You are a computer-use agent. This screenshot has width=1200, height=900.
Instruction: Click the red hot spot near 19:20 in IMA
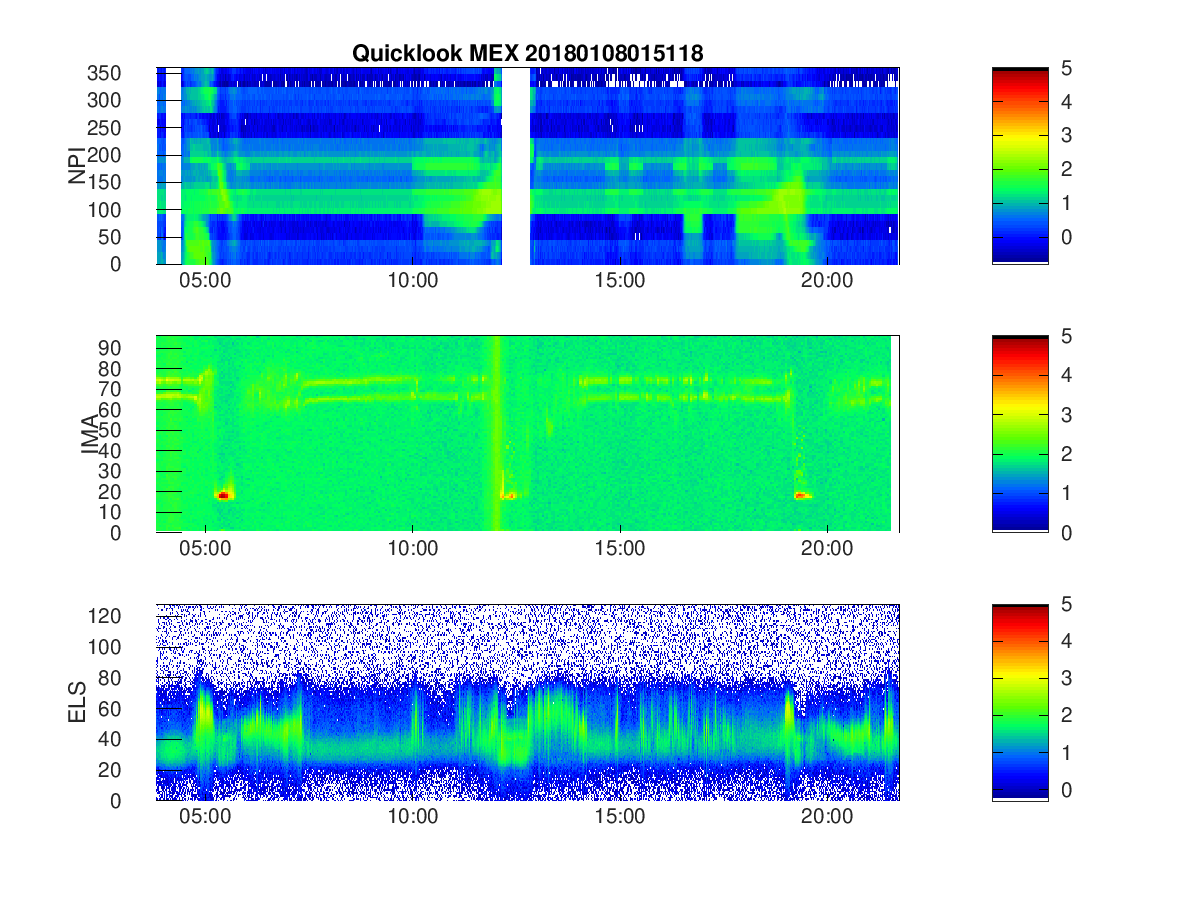(x=802, y=495)
